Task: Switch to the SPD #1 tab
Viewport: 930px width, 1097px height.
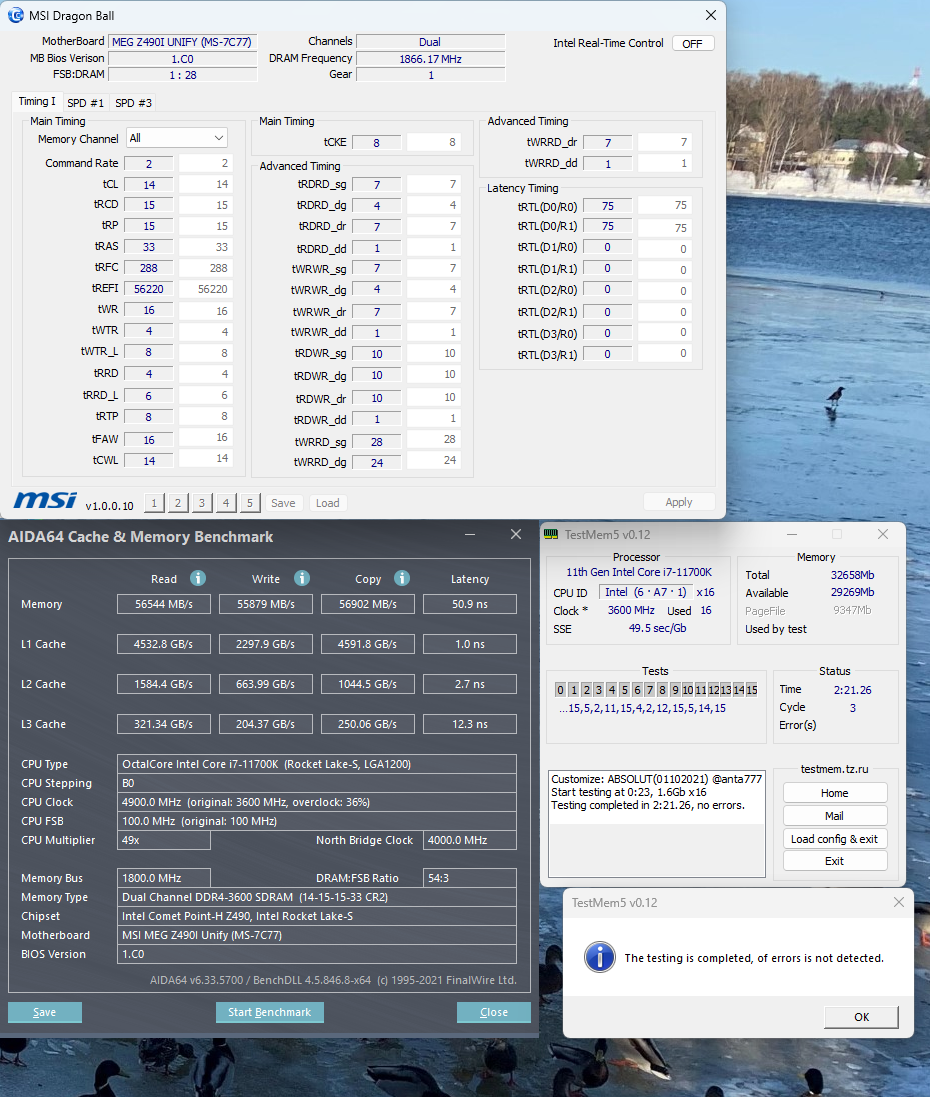Action: point(85,103)
